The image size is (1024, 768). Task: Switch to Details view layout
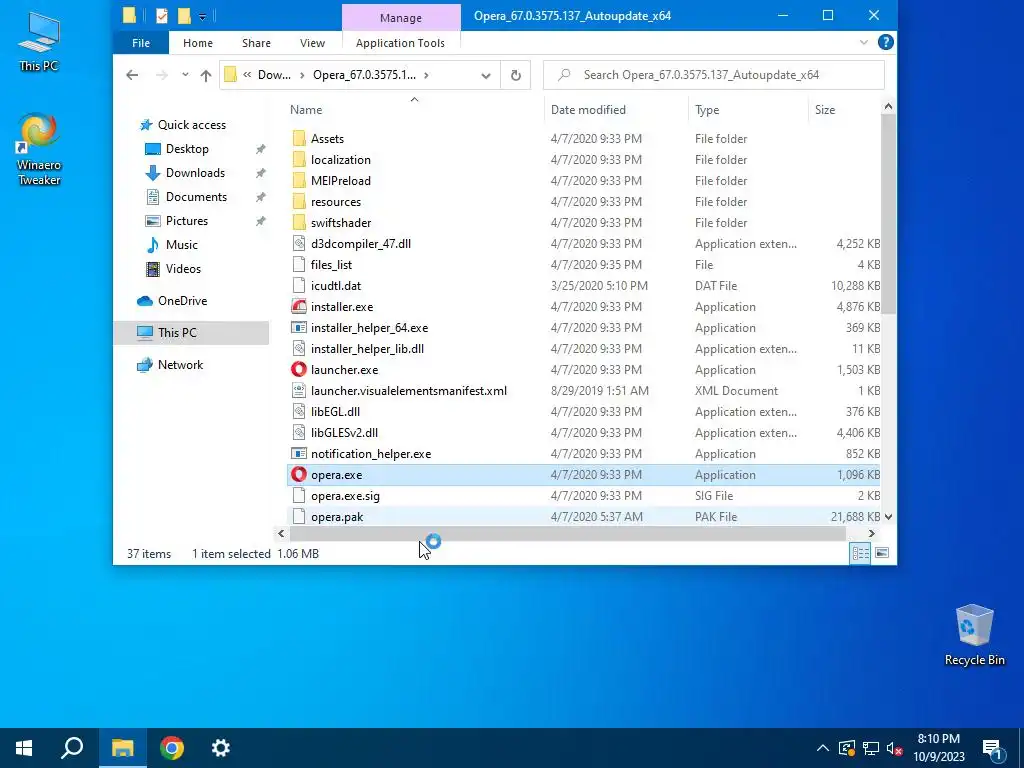point(860,553)
